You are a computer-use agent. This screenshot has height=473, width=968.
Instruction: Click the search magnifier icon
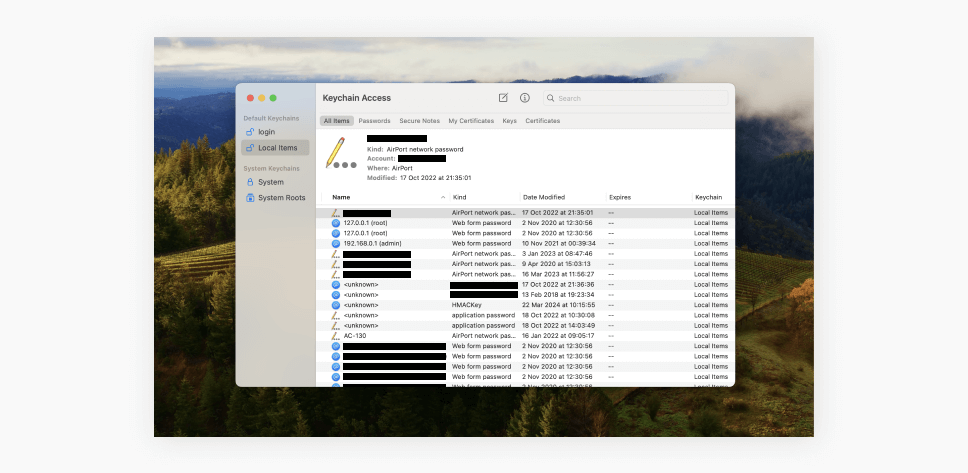(551, 98)
